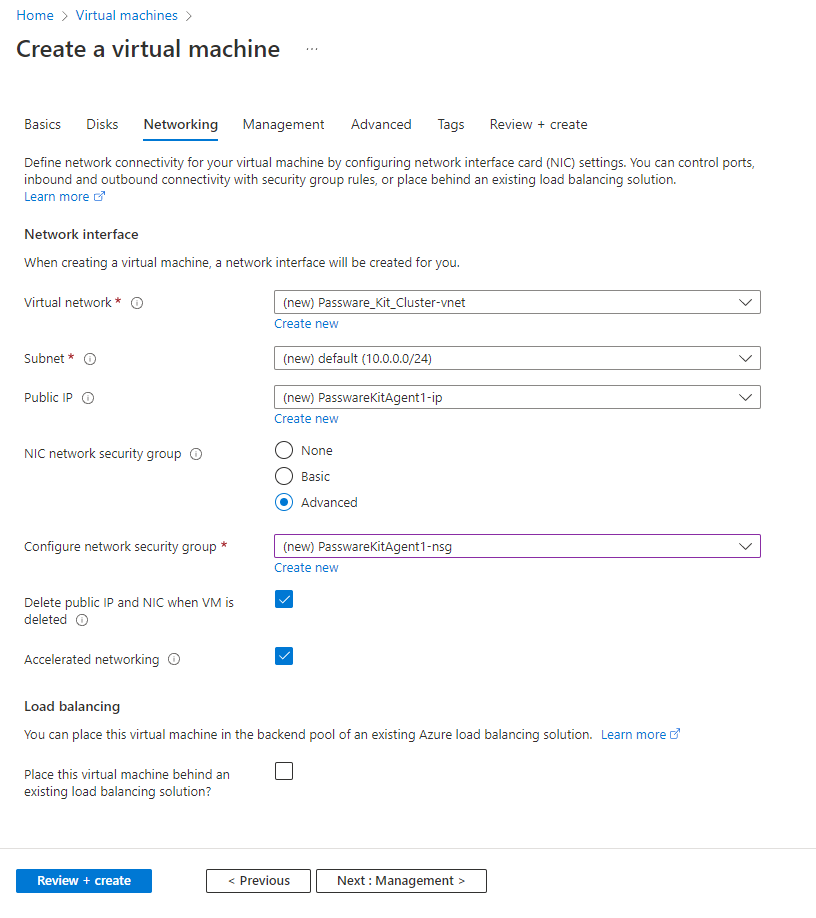
Task: Select the None security group option
Action: coord(284,450)
